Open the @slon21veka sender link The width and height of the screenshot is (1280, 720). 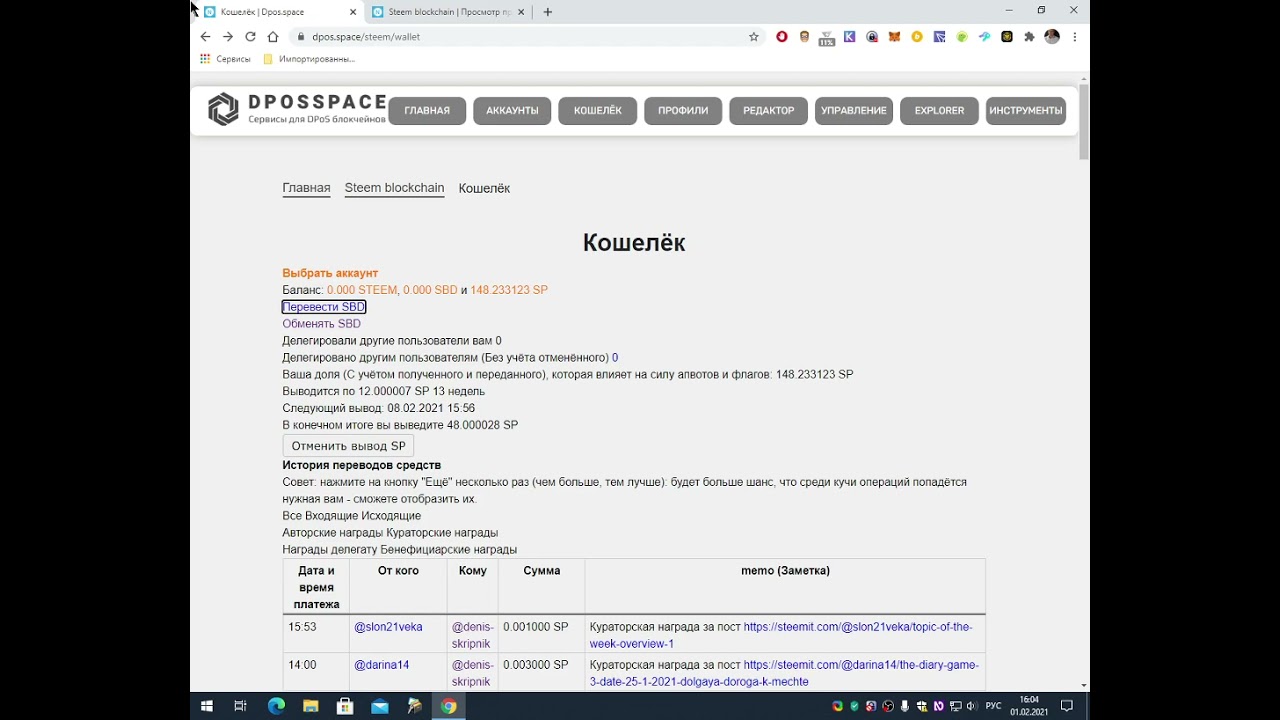[388, 627]
